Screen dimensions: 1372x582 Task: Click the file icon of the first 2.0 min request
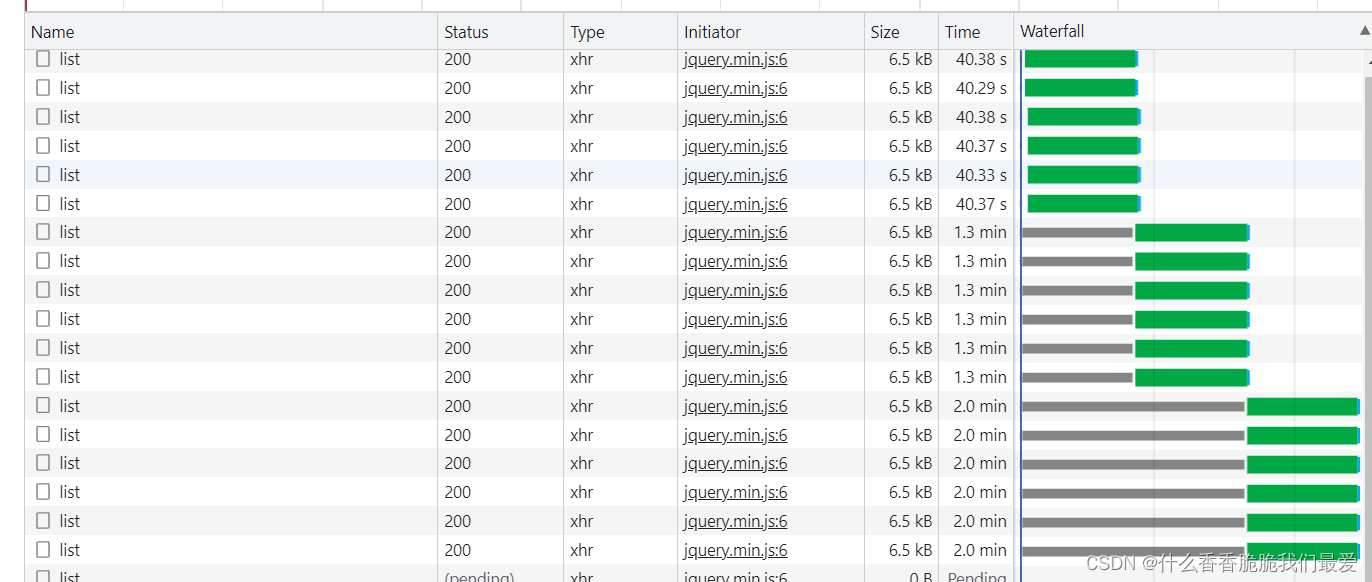pyautogui.click(x=43, y=406)
